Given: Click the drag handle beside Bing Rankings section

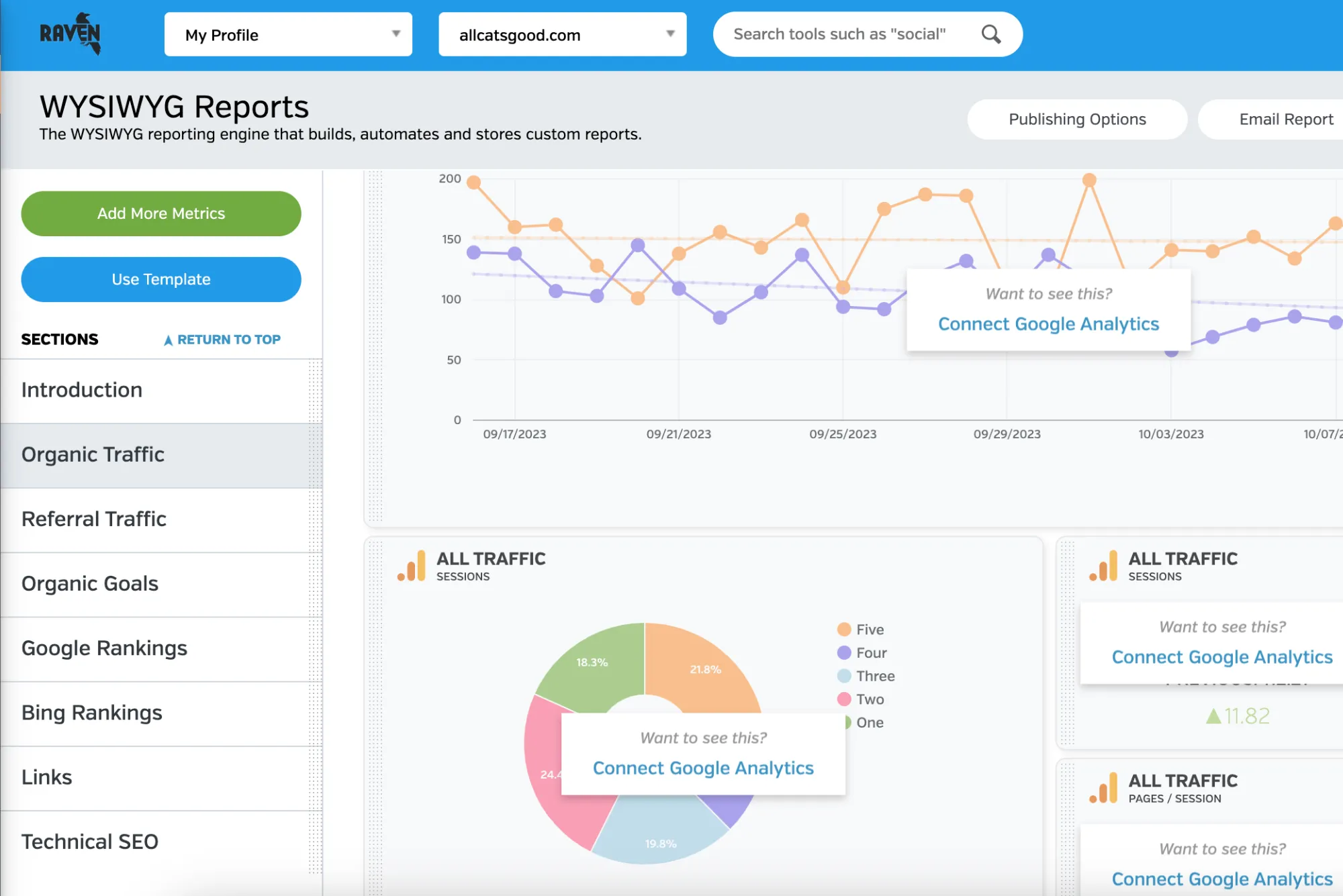Looking at the screenshot, I should click(x=315, y=713).
